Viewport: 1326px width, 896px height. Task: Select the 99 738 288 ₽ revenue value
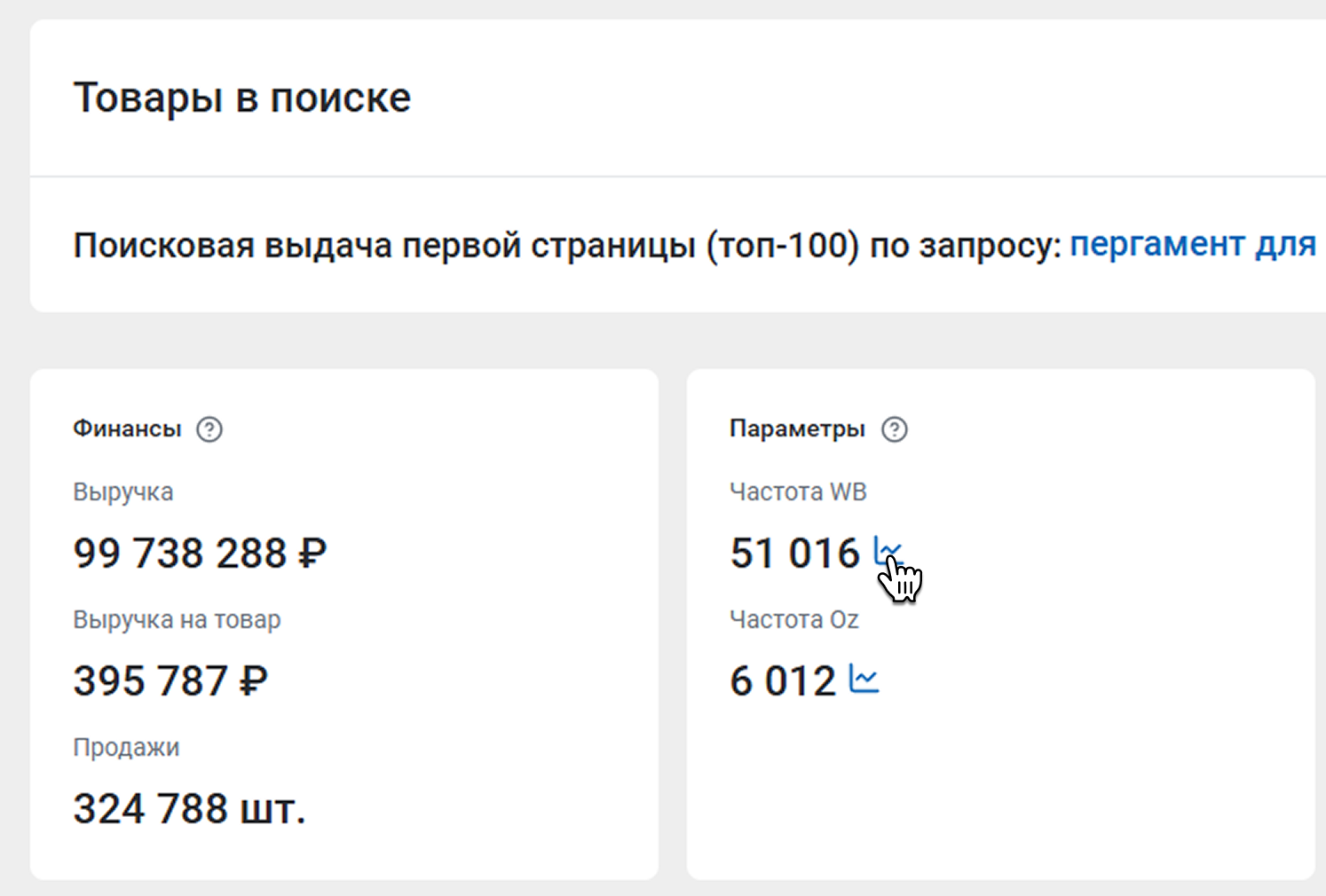tap(200, 554)
